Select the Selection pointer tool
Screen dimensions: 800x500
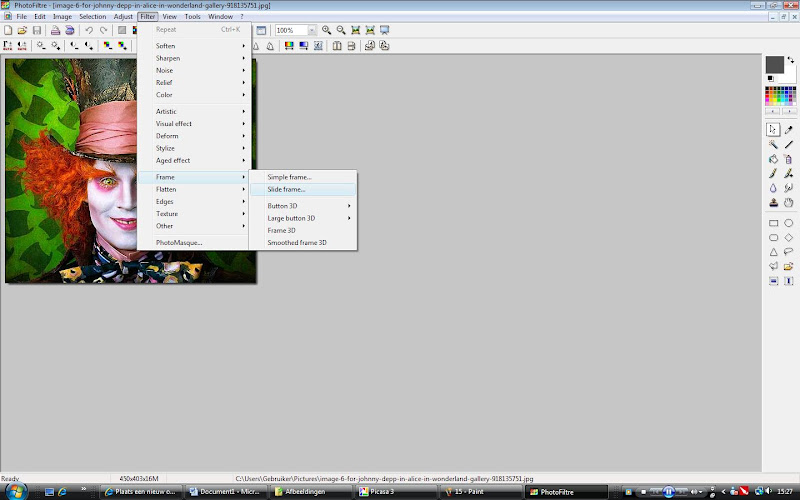[773, 130]
